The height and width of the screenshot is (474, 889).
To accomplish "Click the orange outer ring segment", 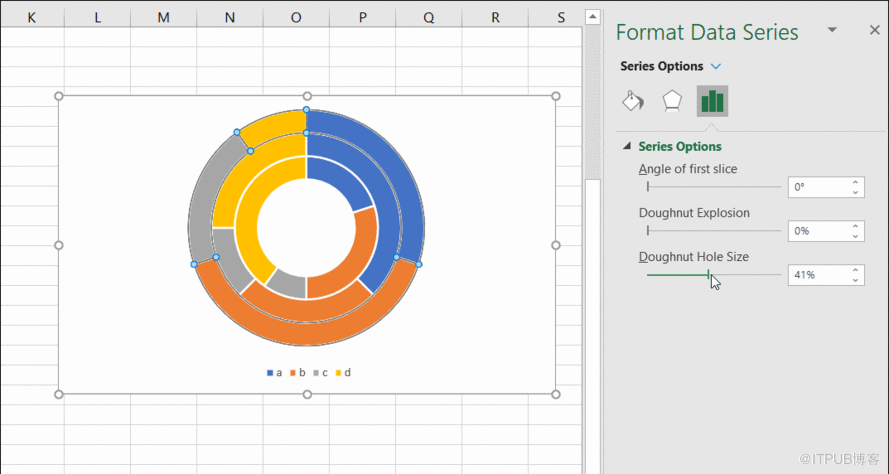I will point(306,333).
